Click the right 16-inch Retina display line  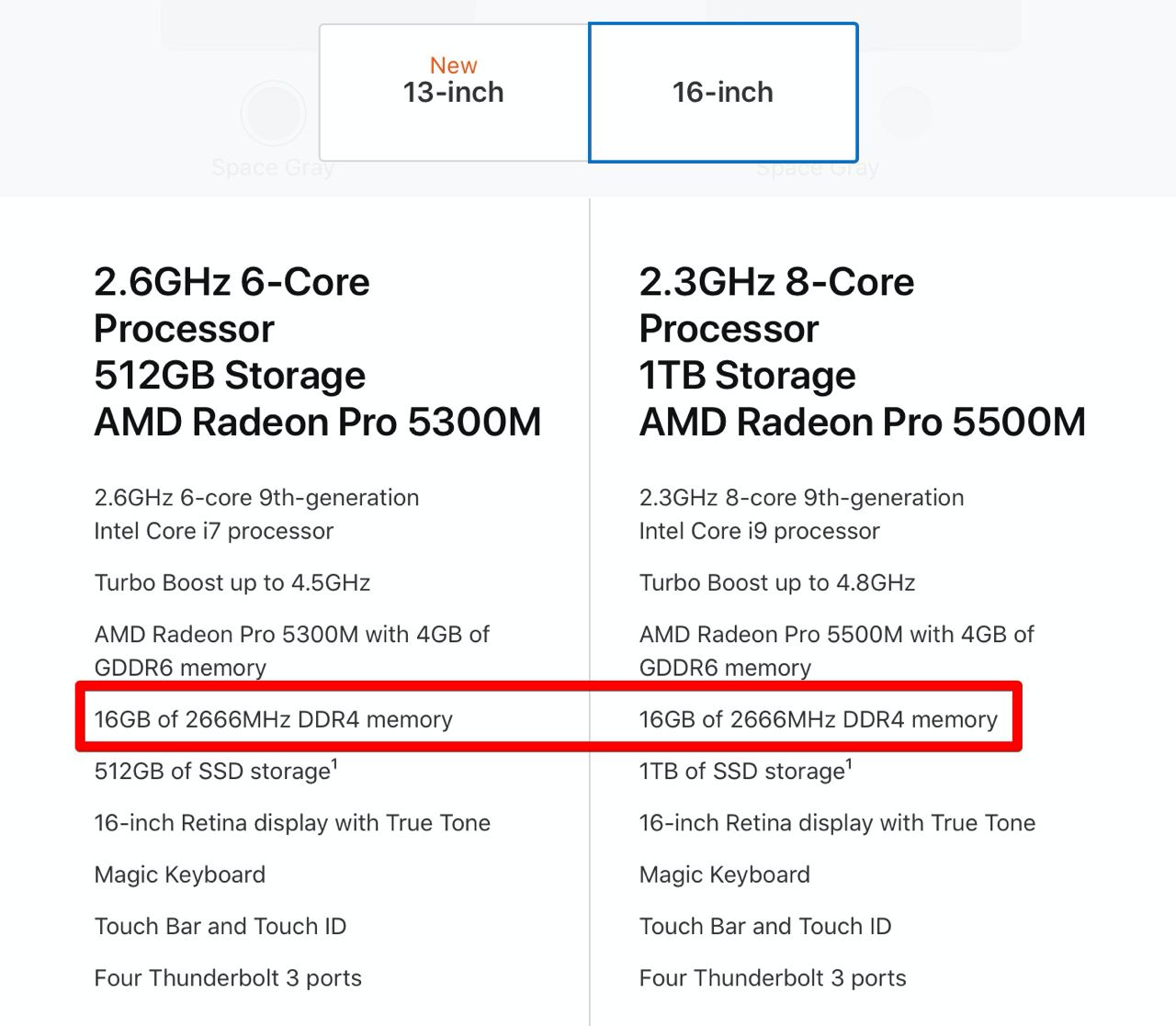pos(837,823)
